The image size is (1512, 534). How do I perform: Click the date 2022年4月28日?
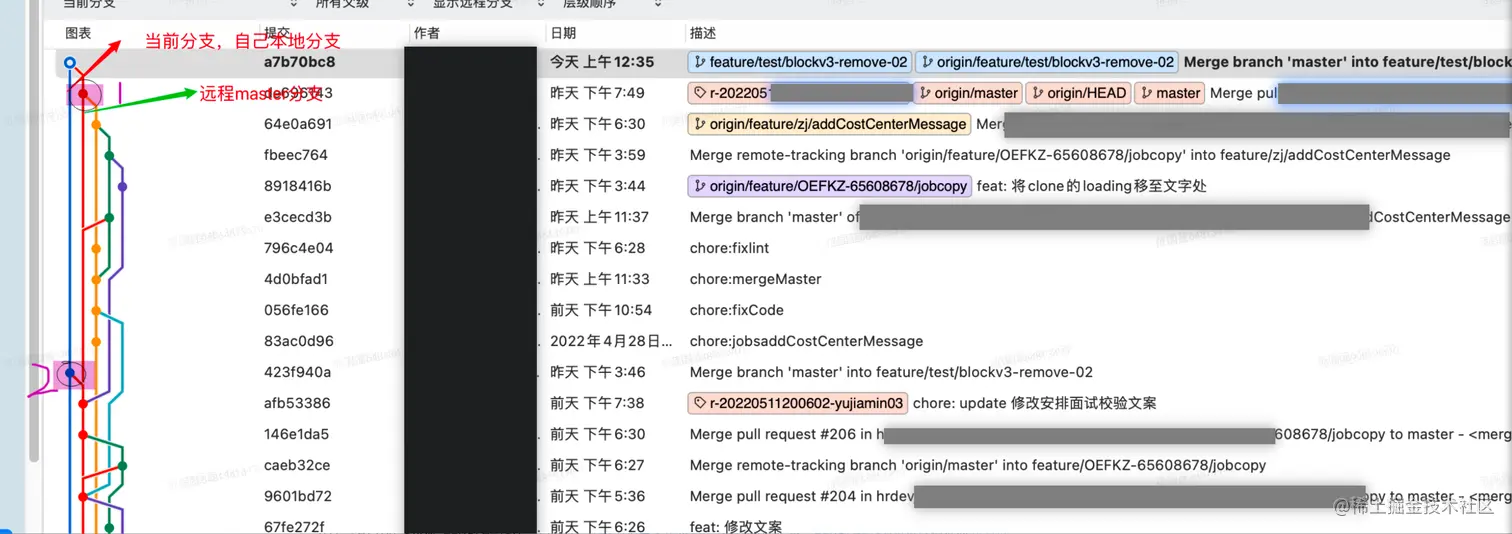pos(612,341)
